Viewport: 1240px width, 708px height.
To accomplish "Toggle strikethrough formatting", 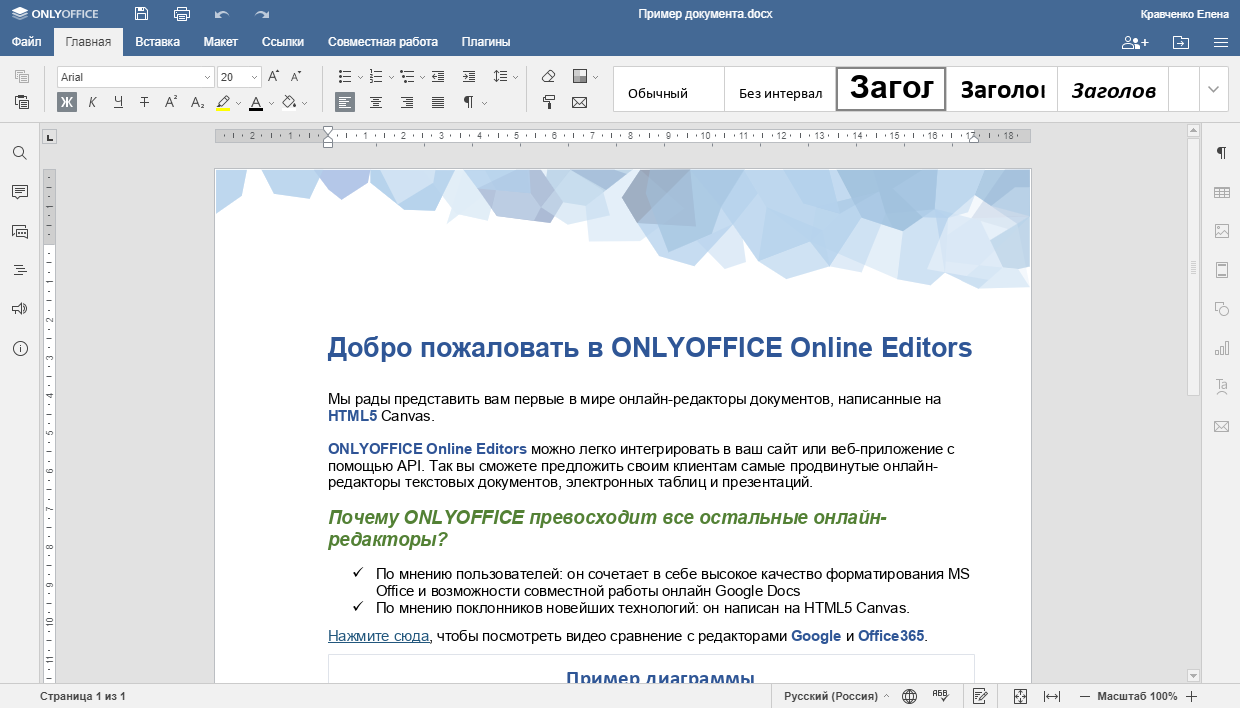I will [x=145, y=102].
